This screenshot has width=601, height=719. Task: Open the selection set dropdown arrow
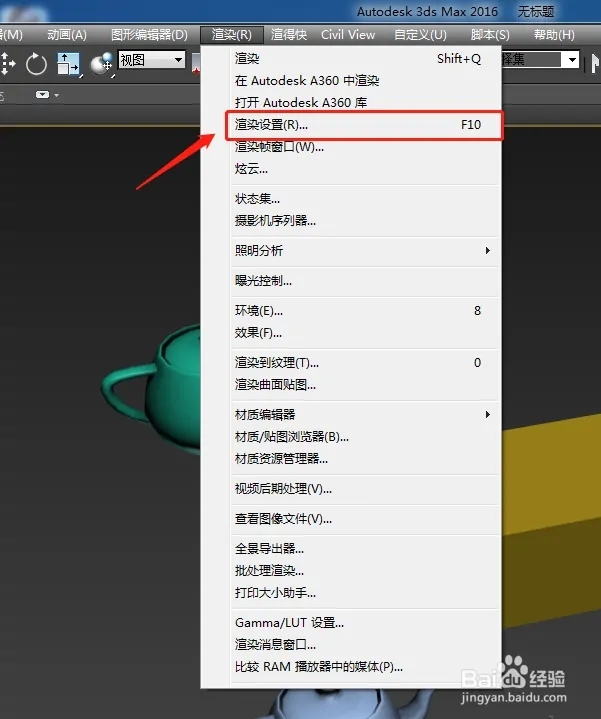[x=572, y=60]
